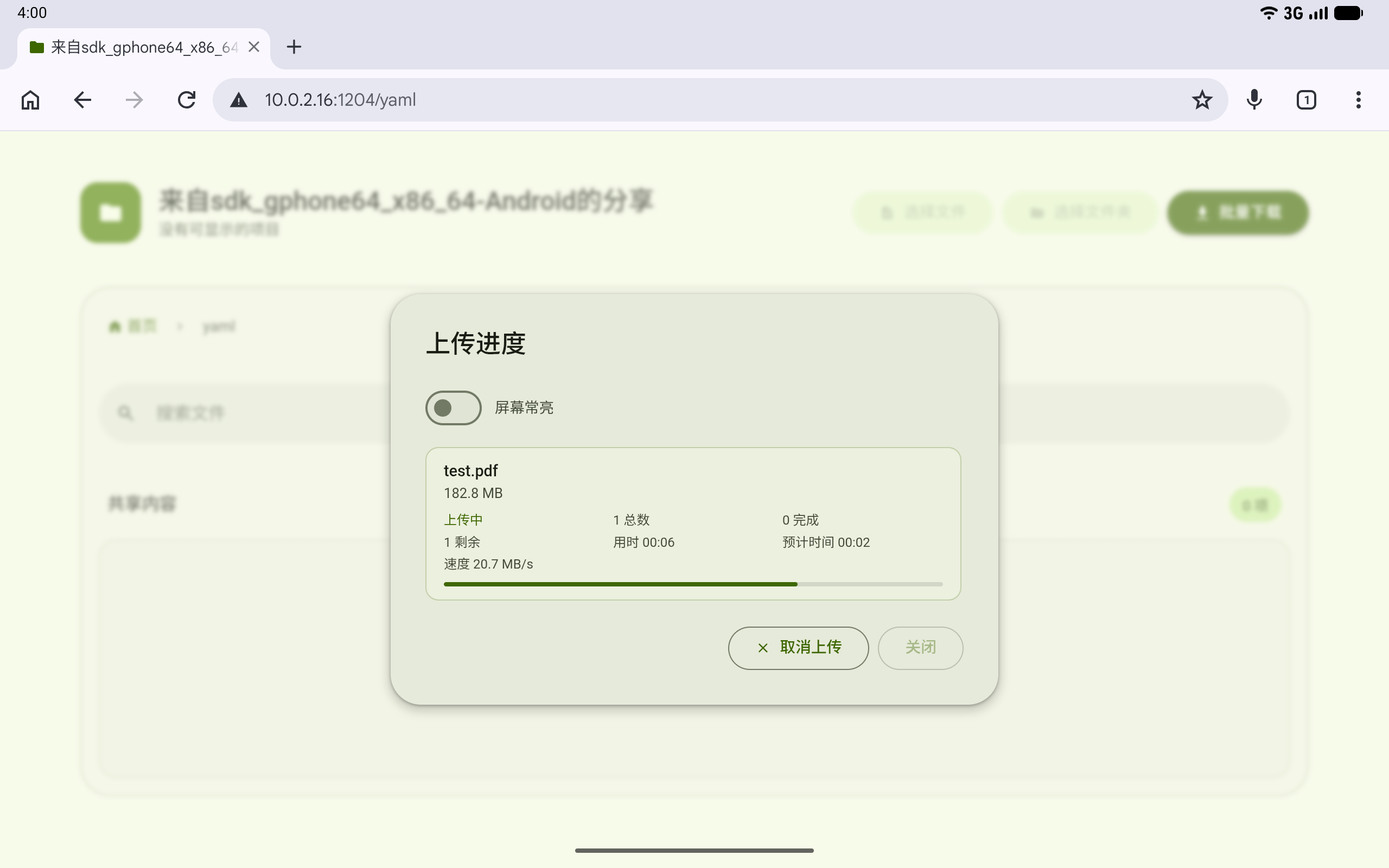
Task: Click the 用时 00:06 elapsed time
Action: pyautogui.click(x=643, y=542)
